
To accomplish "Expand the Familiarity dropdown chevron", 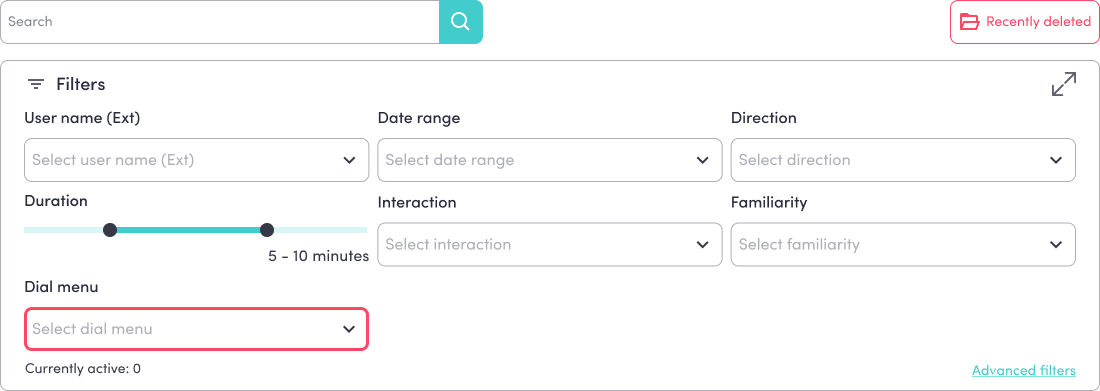I will pos(1056,244).
